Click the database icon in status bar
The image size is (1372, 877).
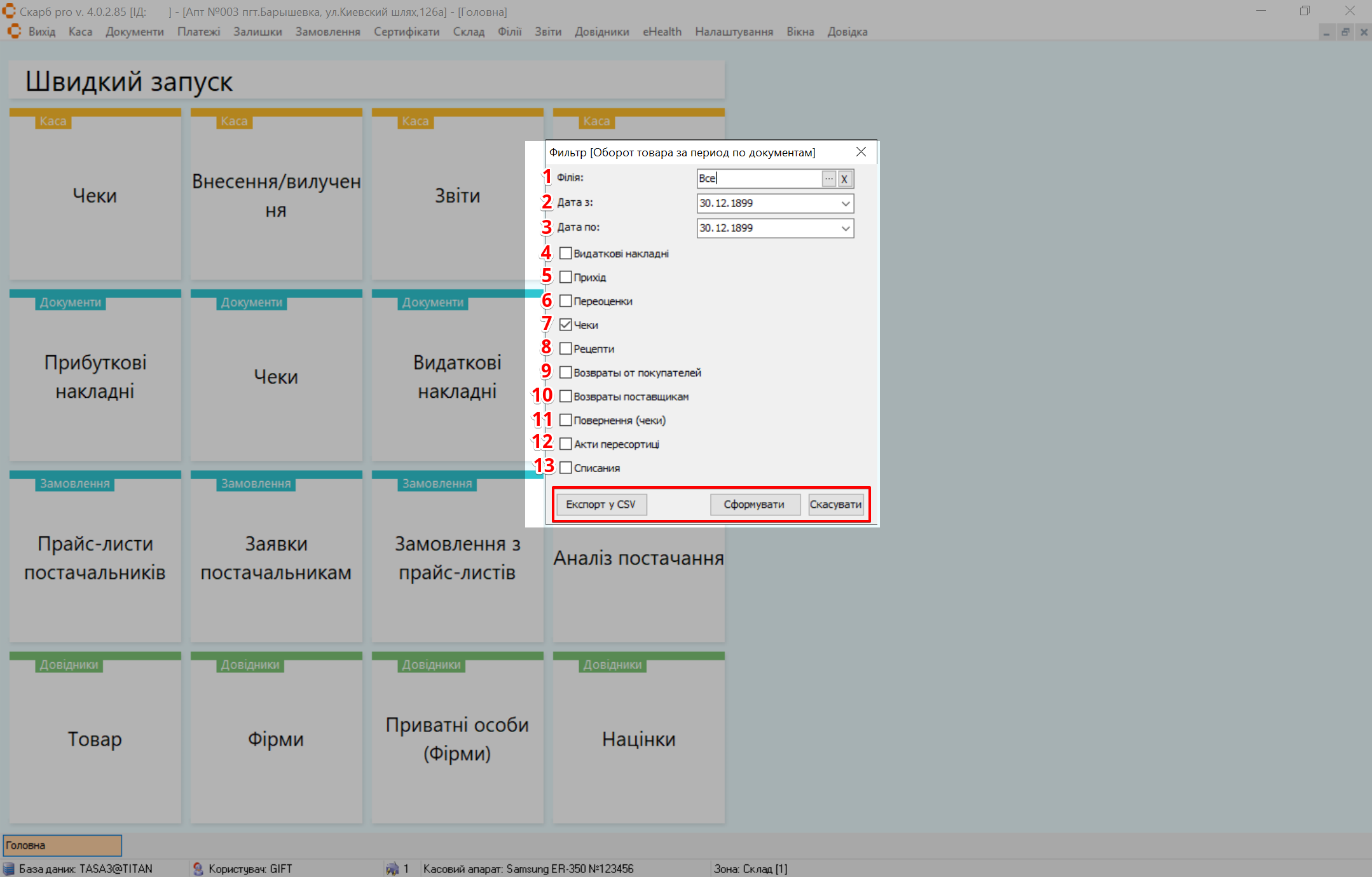pos(9,869)
